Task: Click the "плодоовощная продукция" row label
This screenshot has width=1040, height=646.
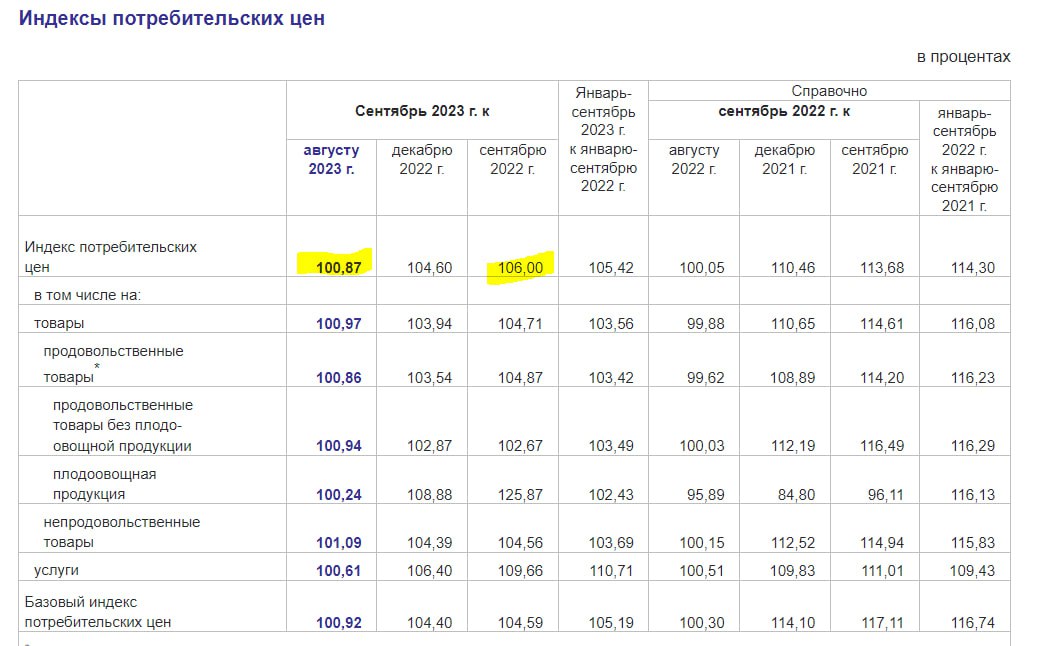Action: tap(104, 484)
